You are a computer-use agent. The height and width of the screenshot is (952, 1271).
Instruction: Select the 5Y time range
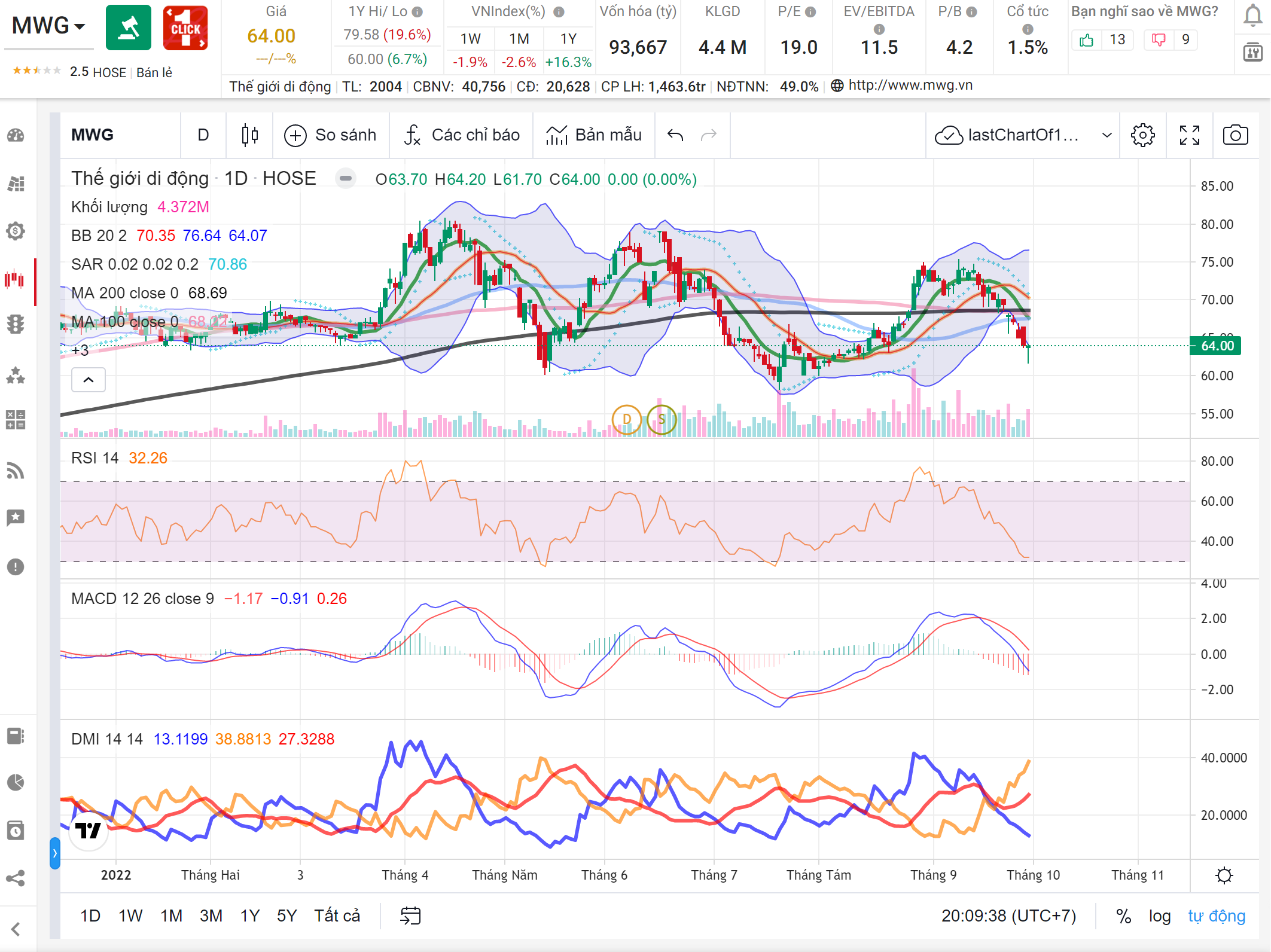coord(286,916)
